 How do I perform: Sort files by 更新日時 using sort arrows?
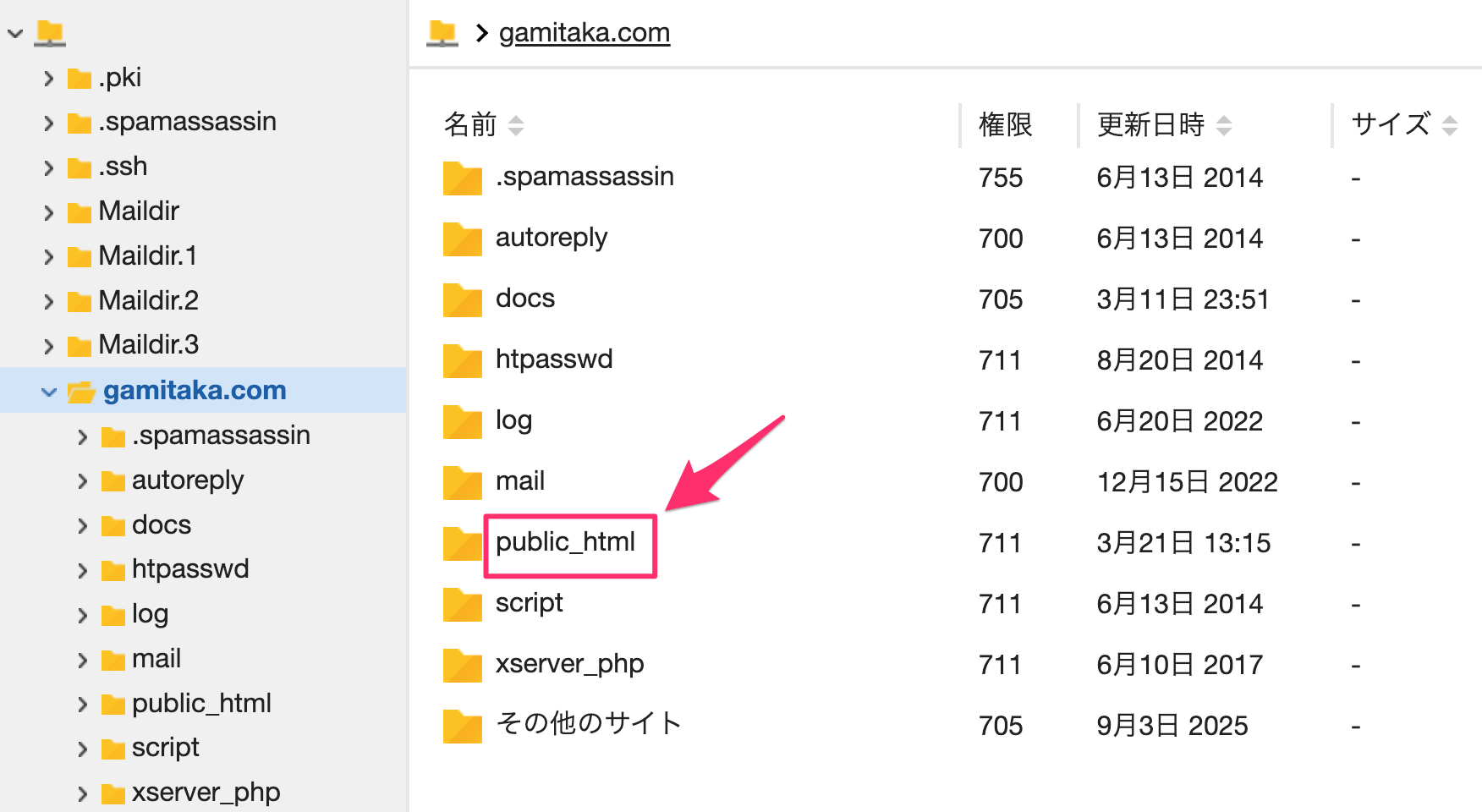[1224, 125]
